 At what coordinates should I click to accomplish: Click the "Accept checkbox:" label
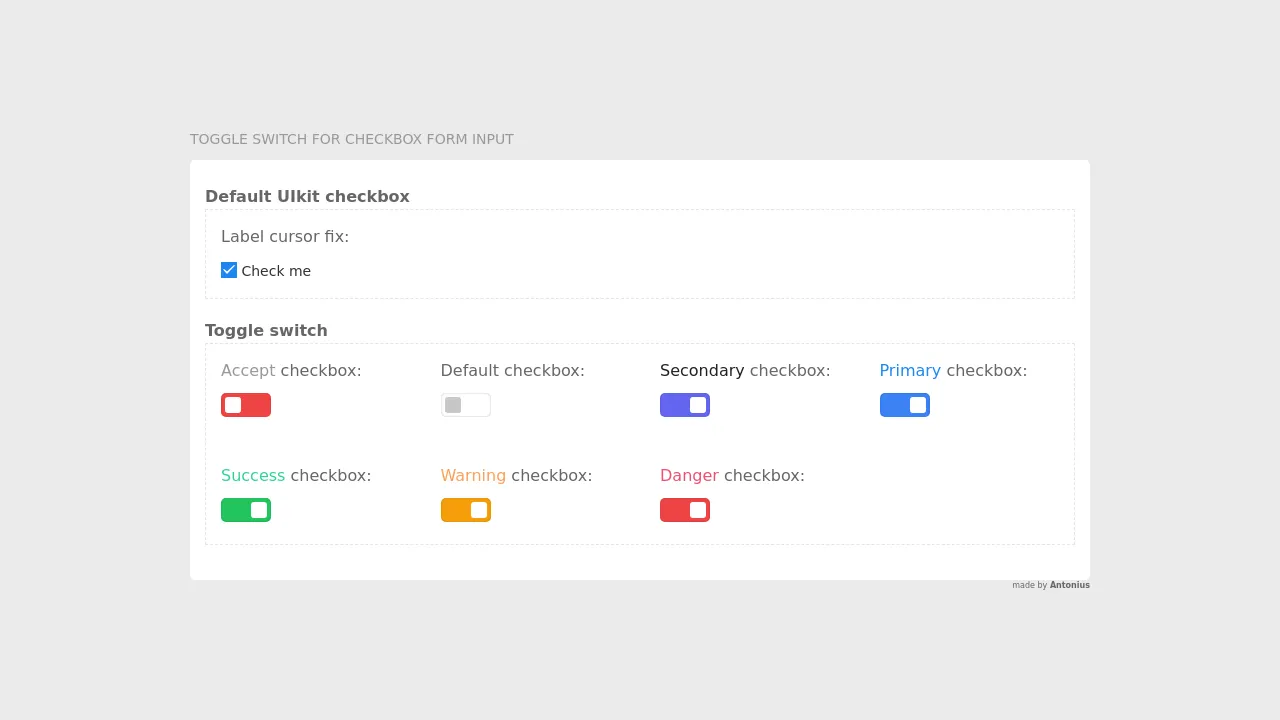point(291,370)
